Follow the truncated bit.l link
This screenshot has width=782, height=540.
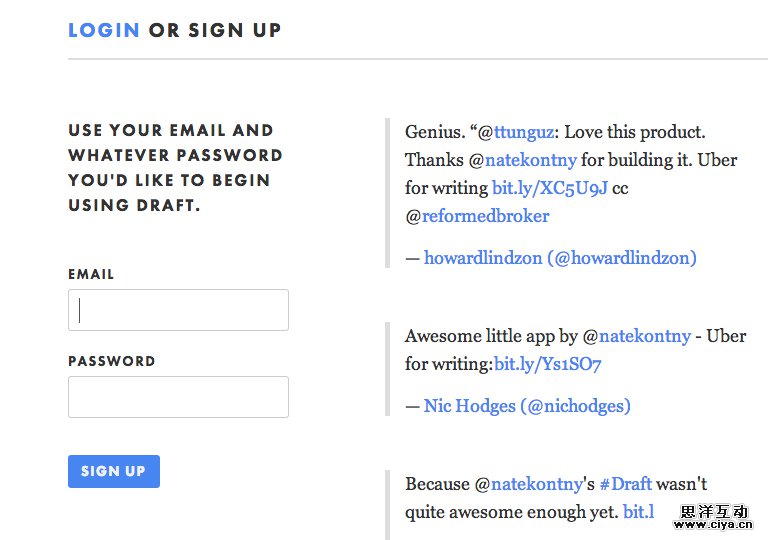(x=638, y=512)
